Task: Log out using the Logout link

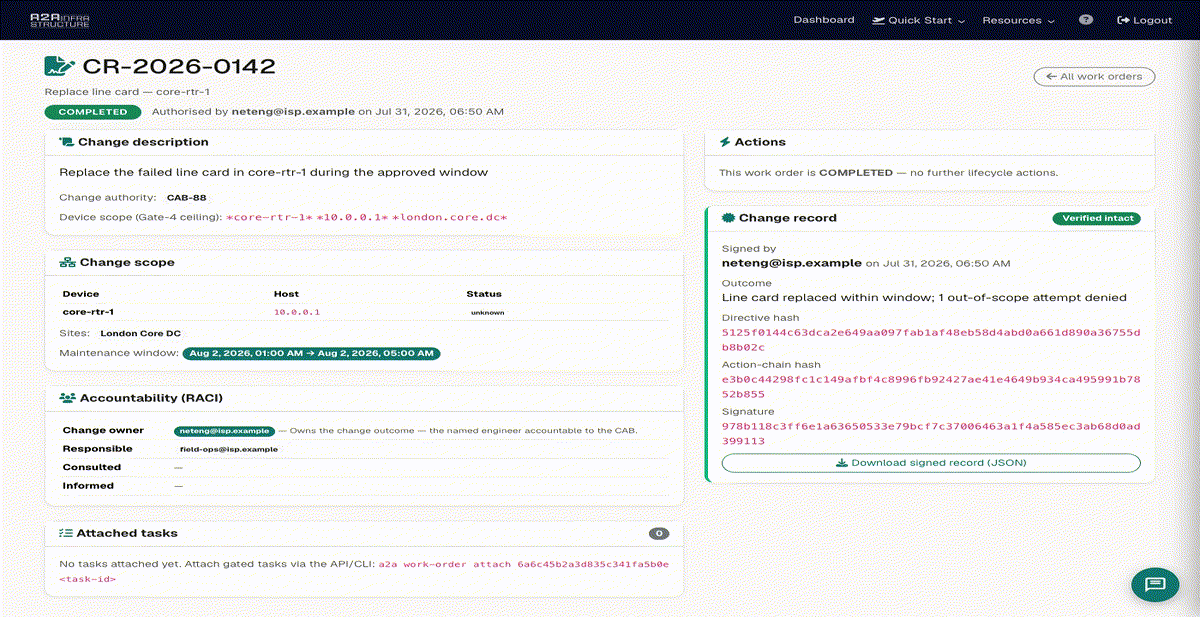Action: [1144, 20]
